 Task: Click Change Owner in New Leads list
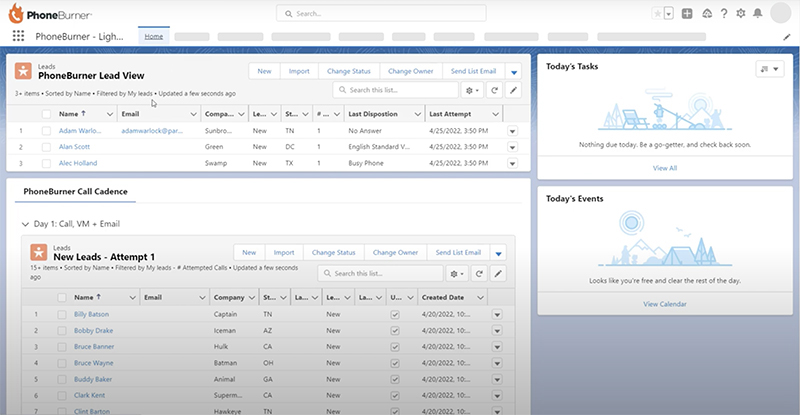point(395,253)
